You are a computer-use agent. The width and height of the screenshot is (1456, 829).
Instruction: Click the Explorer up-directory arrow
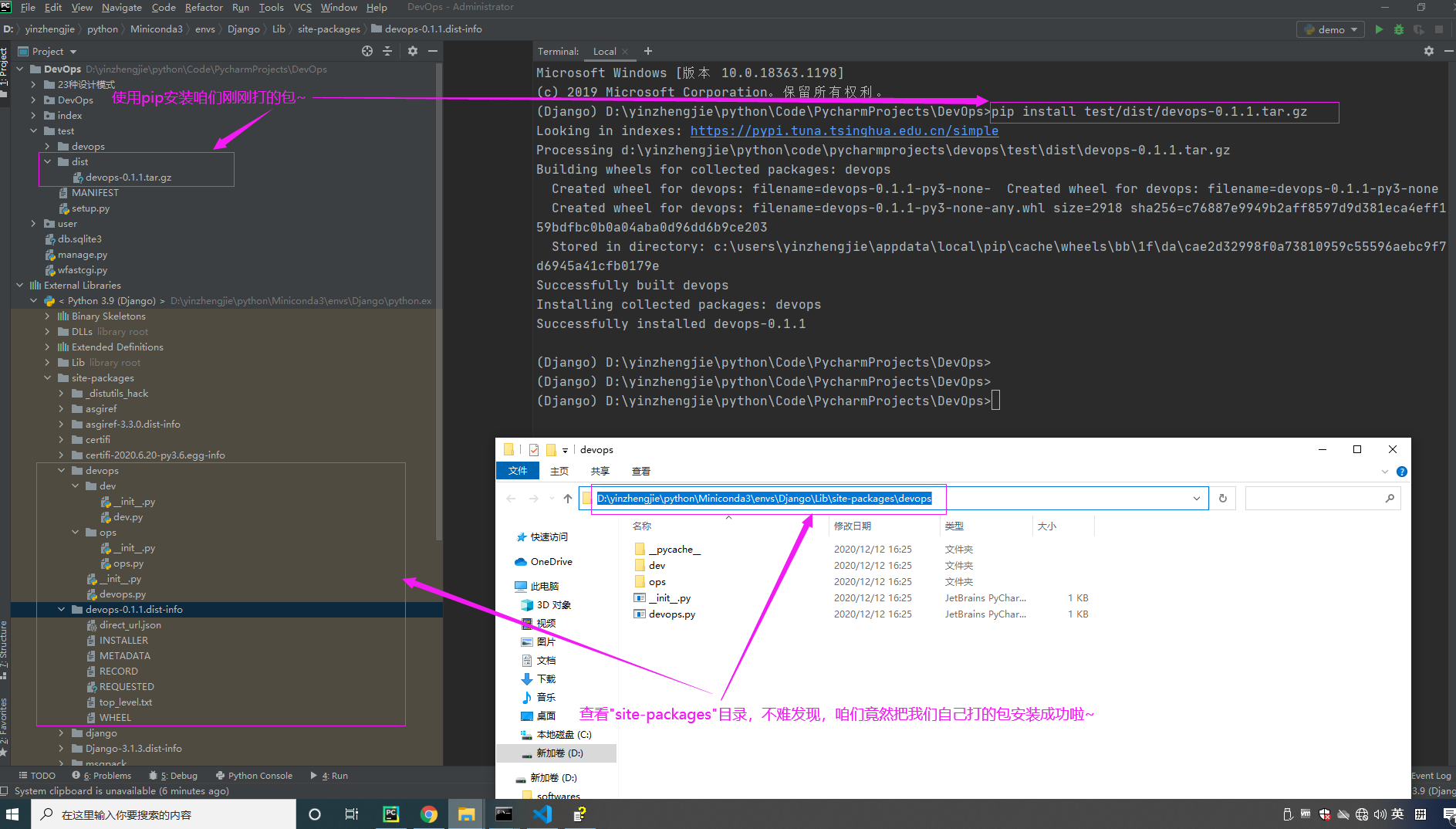[x=568, y=499]
